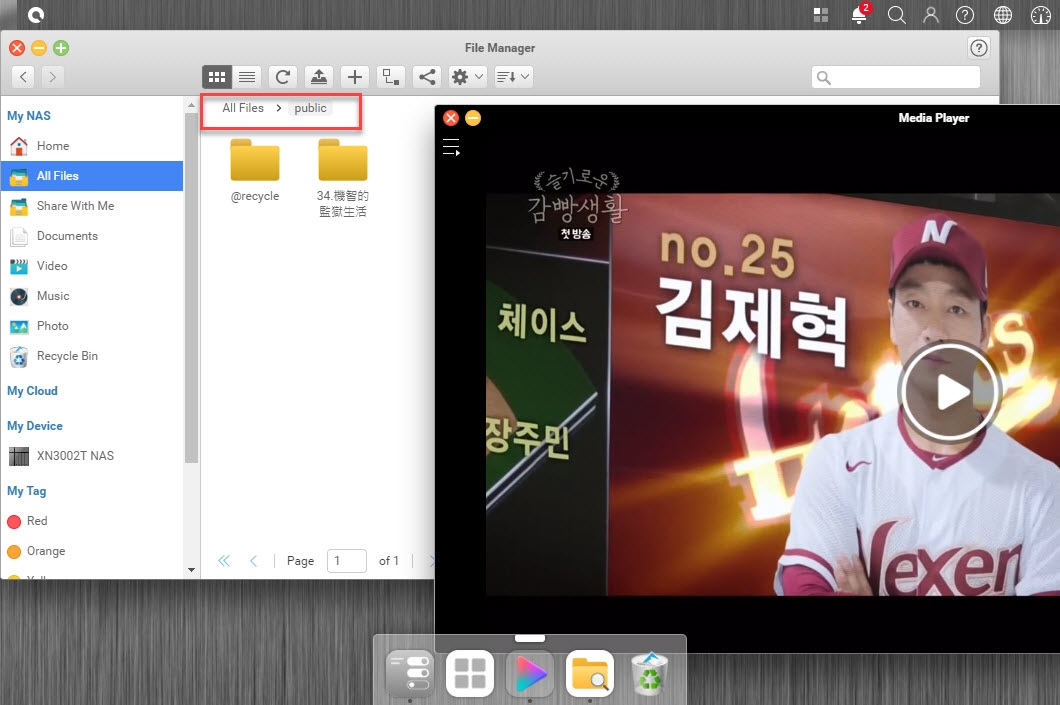Open the sort order dropdown
Screen dimensions: 1060x705
(512, 77)
